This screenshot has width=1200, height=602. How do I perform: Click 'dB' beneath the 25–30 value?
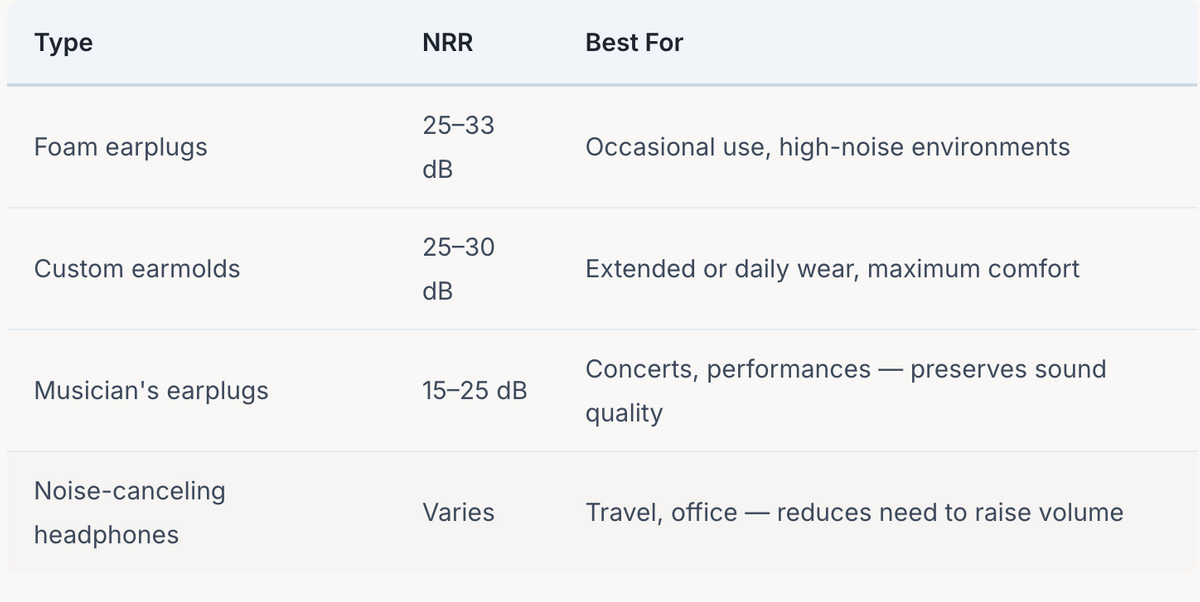437,292
